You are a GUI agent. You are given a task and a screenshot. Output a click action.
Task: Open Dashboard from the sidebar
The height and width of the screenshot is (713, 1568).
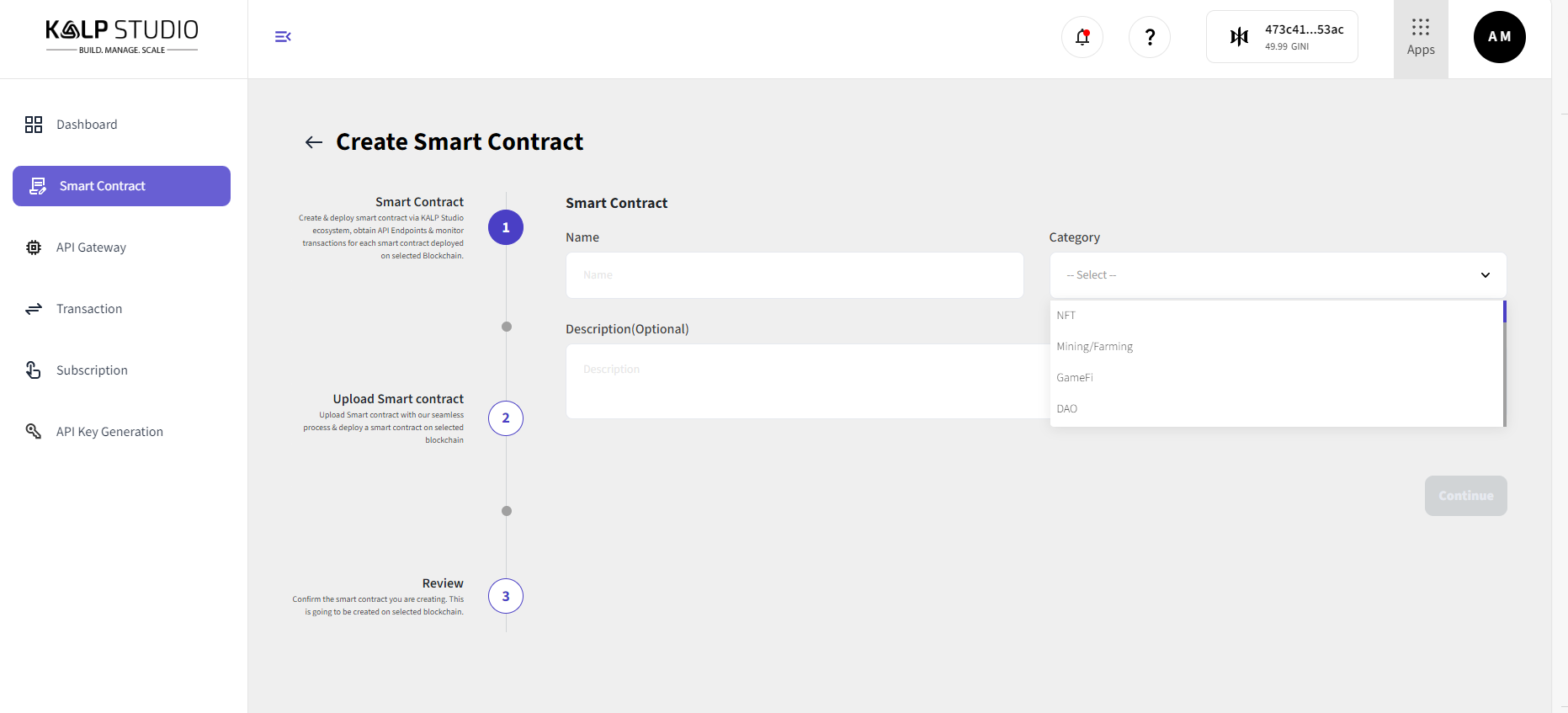click(87, 125)
